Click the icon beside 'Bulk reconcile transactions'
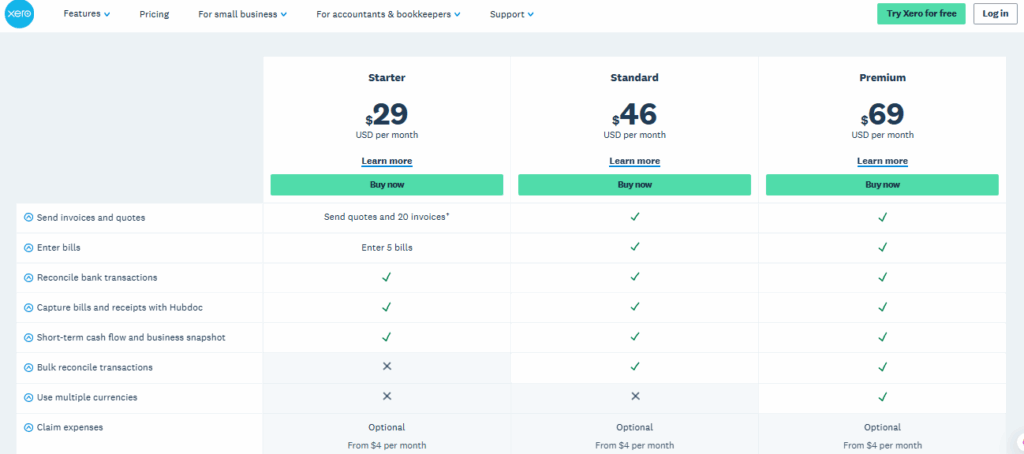Viewport: 1024px width, 454px height. point(28,367)
